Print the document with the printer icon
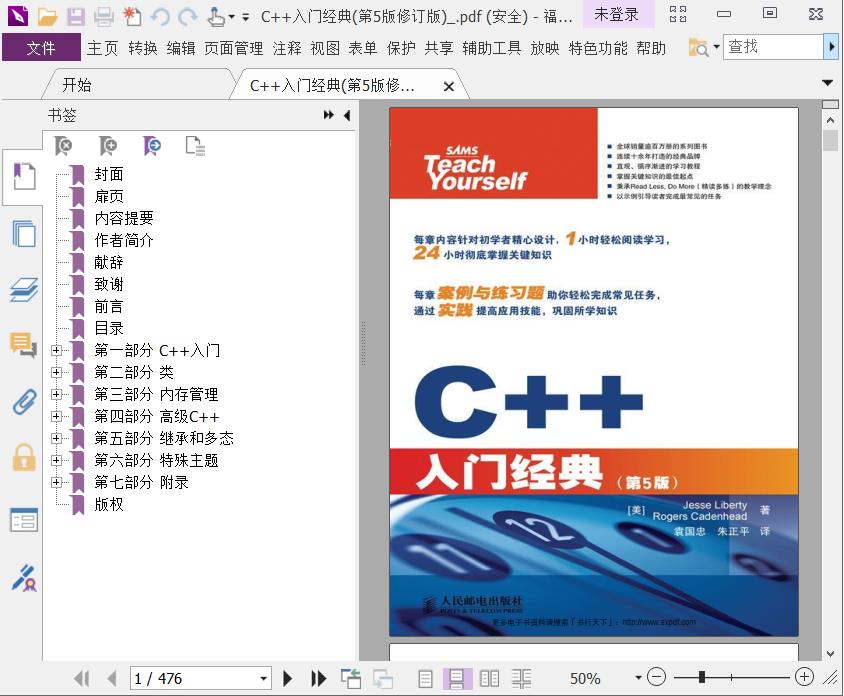 (x=103, y=17)
